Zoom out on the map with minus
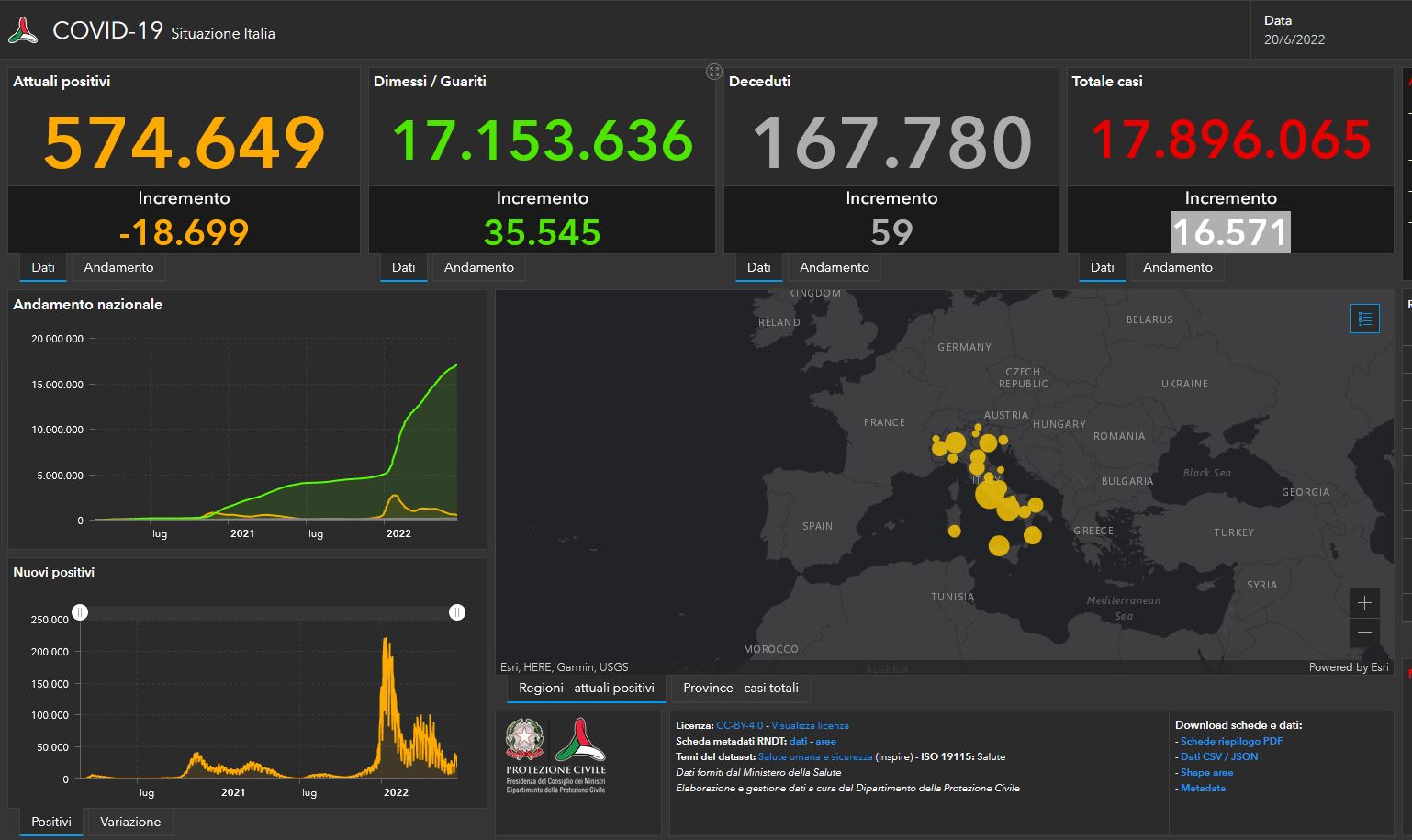The height and width of the screenshot is (840, 1412). [1364, 632]
